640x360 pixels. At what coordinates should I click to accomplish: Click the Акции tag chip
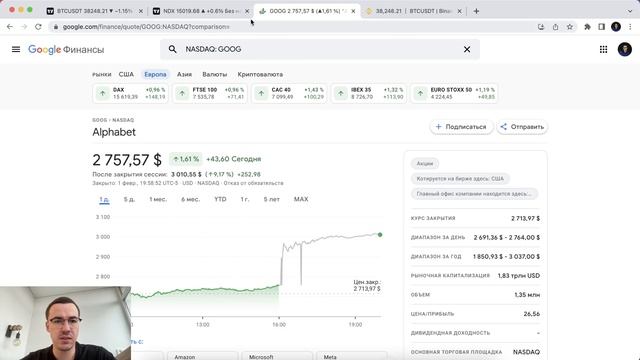click(425, 164)
